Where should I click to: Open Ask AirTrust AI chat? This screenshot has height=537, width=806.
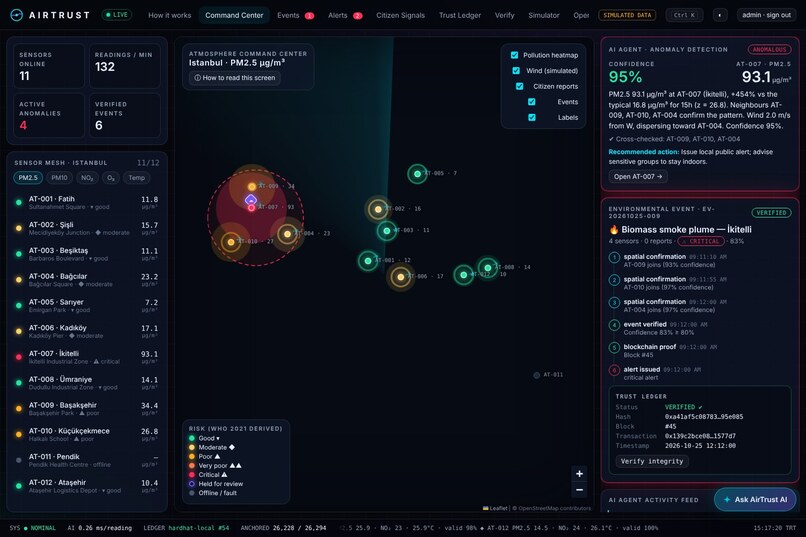755,499
